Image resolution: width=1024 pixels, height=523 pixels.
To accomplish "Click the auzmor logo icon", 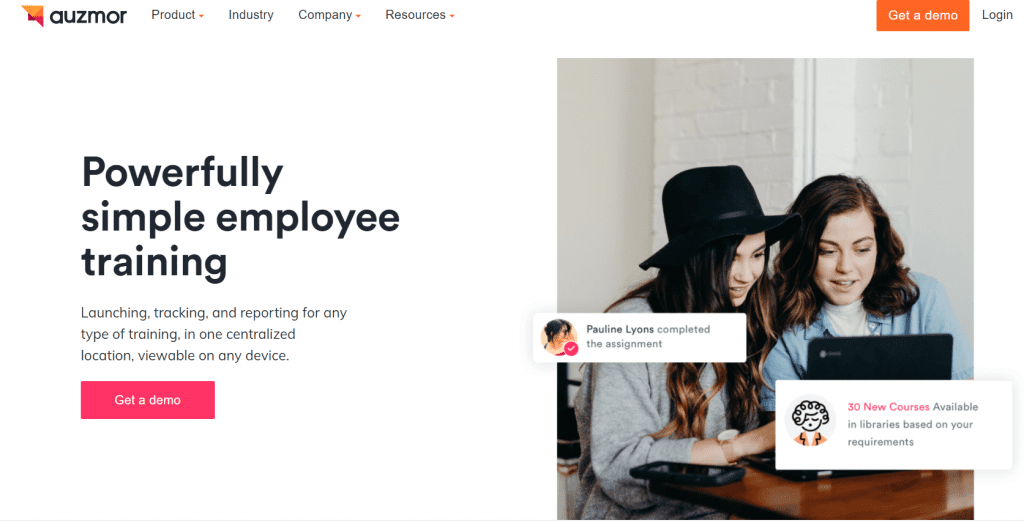I will click(33, 15).
